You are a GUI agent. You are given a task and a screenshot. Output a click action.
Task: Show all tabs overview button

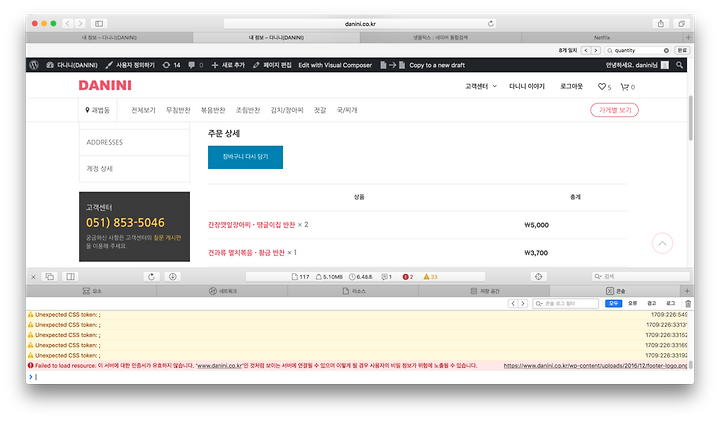[681, 23]
